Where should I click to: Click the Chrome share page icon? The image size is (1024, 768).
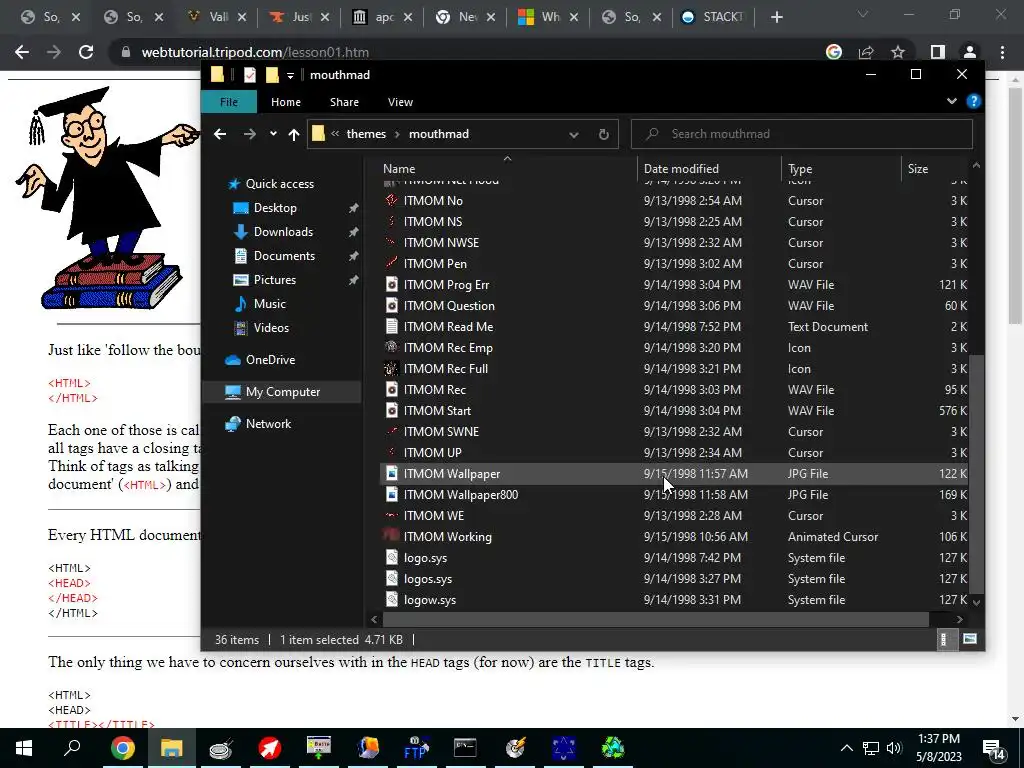tap(866, 52)
